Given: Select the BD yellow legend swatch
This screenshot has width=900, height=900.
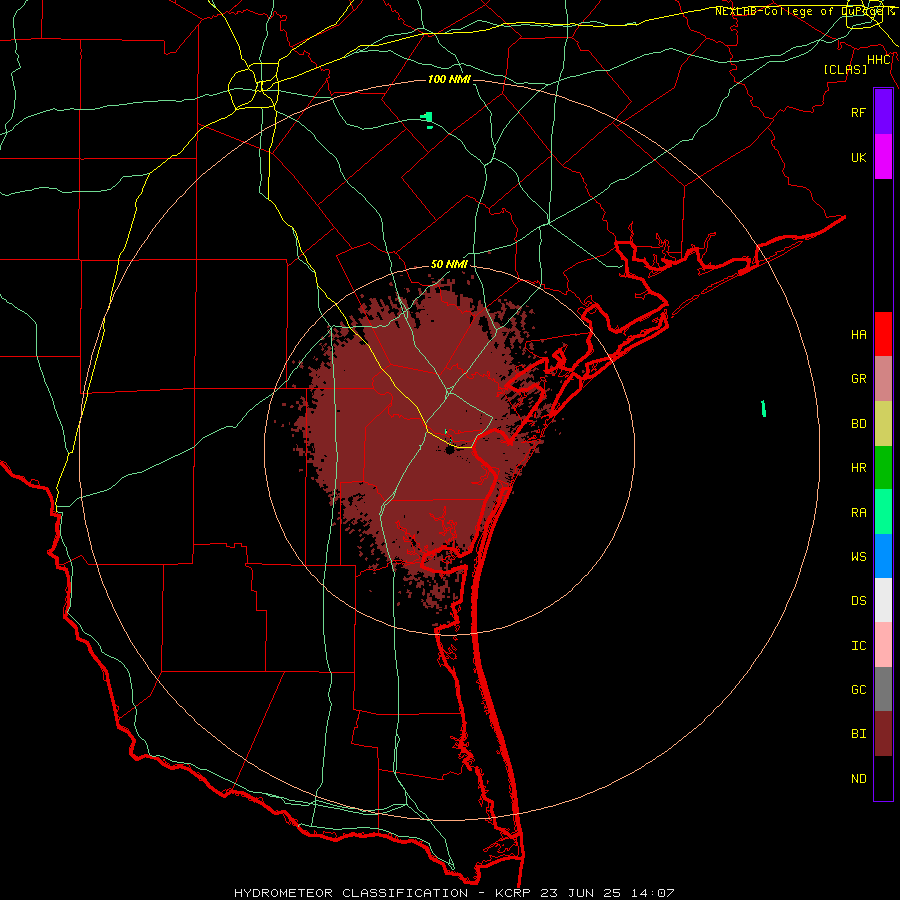Looking at the screenshot, I should coord(883,424).
